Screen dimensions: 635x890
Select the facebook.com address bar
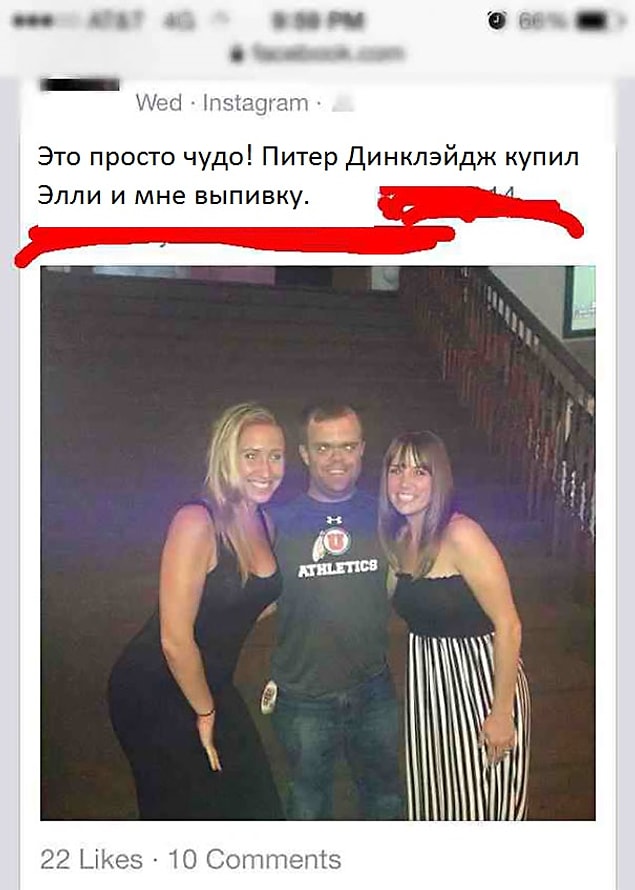point(318,54)
